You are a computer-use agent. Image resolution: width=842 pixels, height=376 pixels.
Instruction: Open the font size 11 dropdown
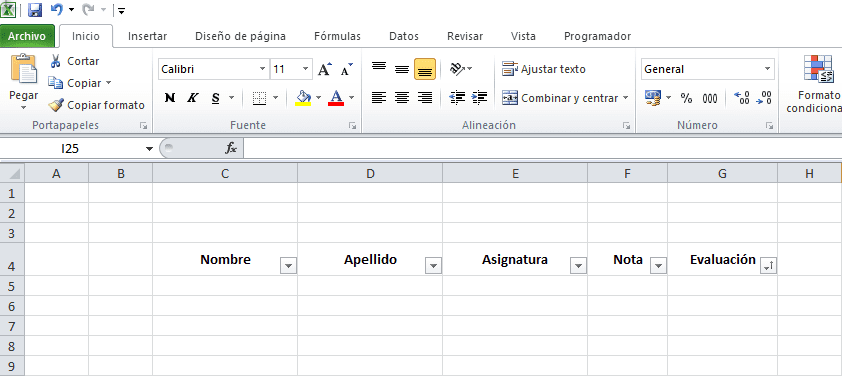(306, 69)
